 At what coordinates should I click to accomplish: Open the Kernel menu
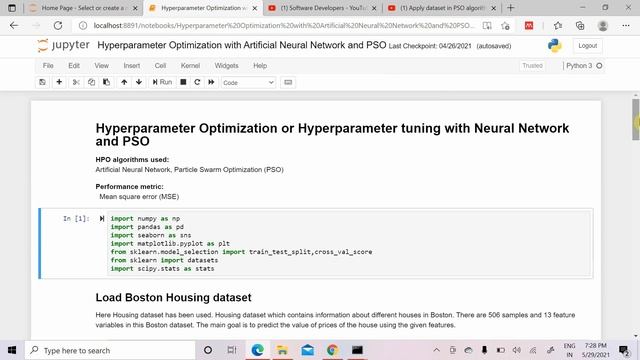pyautogui.click(x=190, y=66)
